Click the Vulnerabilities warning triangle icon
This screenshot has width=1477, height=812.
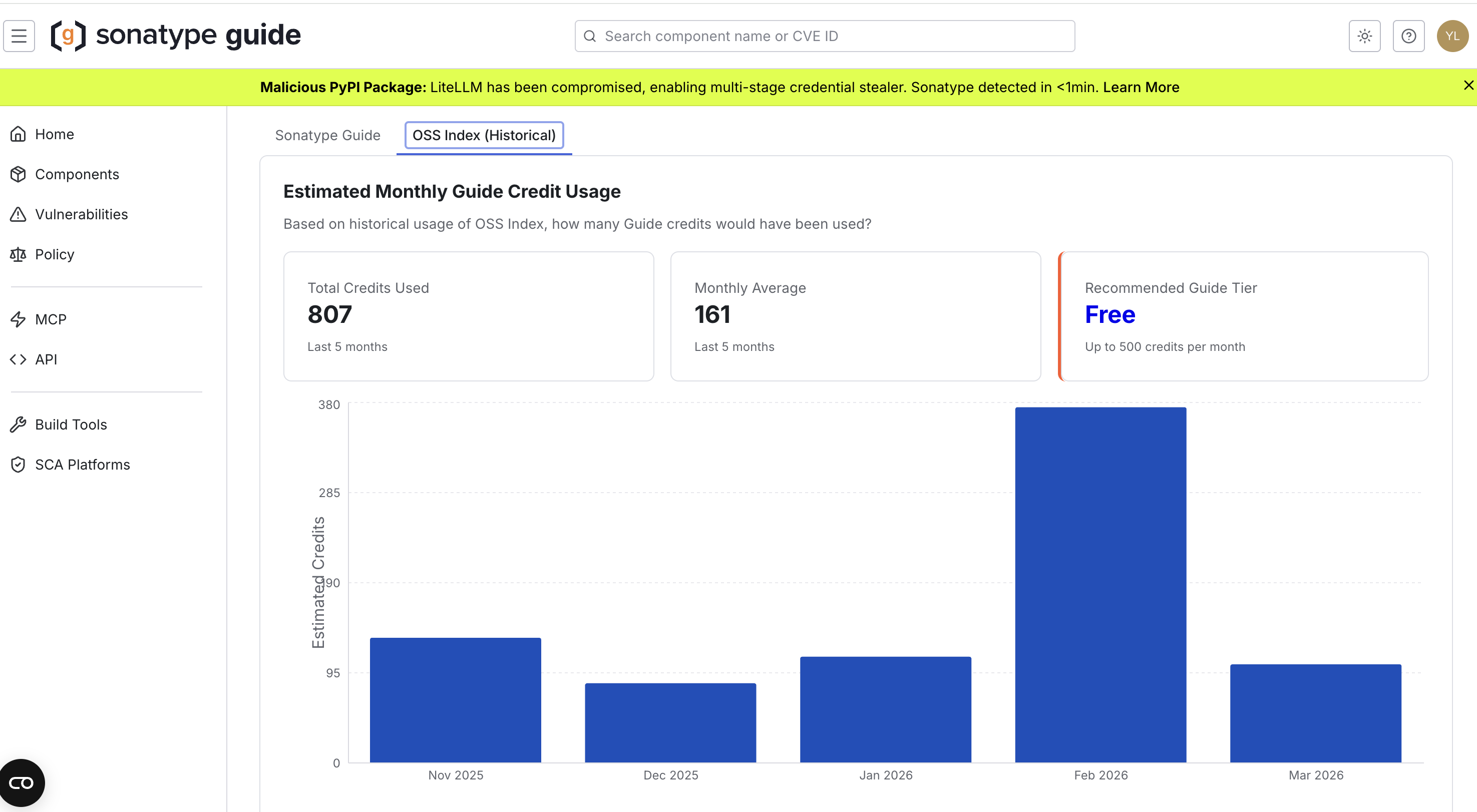(19, 214)
